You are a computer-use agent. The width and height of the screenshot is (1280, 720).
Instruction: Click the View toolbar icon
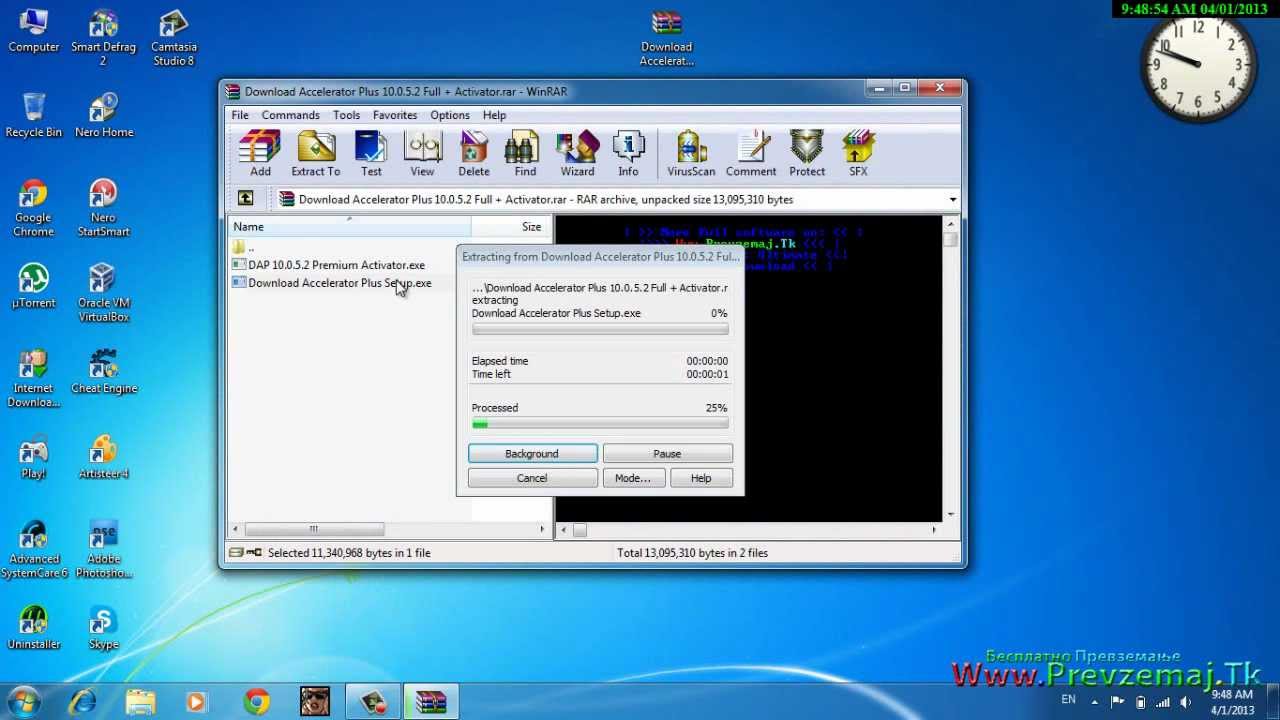click(x=422, y=154)
